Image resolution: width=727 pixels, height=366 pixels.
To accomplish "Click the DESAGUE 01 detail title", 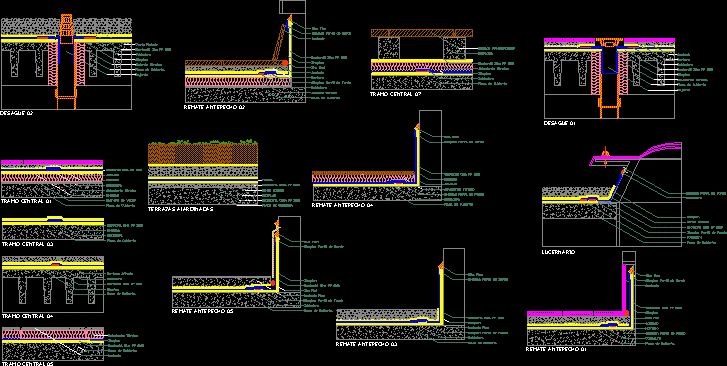I will pos(560,123).
